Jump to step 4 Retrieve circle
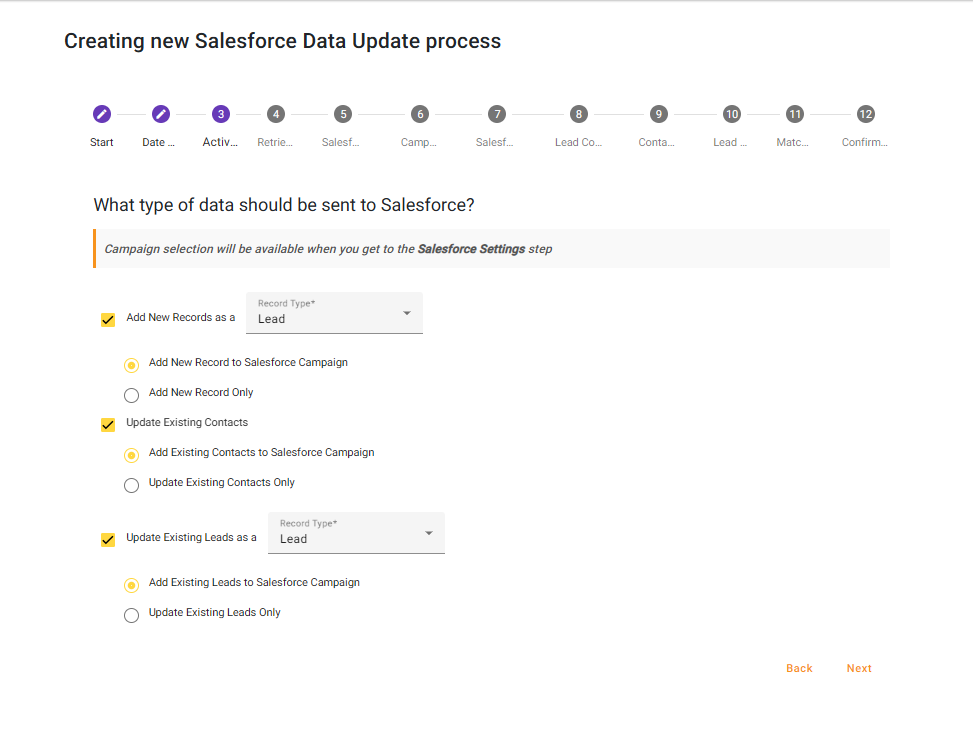This screenshot has width=973, height=736. (276, 114)
